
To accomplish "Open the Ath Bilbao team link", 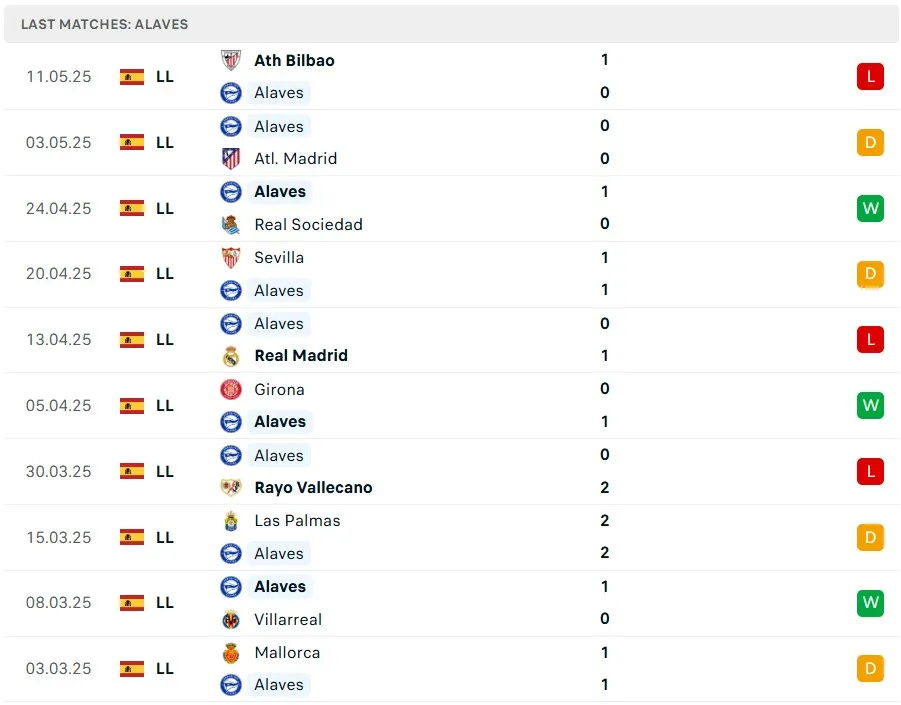I will click(294, 60).
